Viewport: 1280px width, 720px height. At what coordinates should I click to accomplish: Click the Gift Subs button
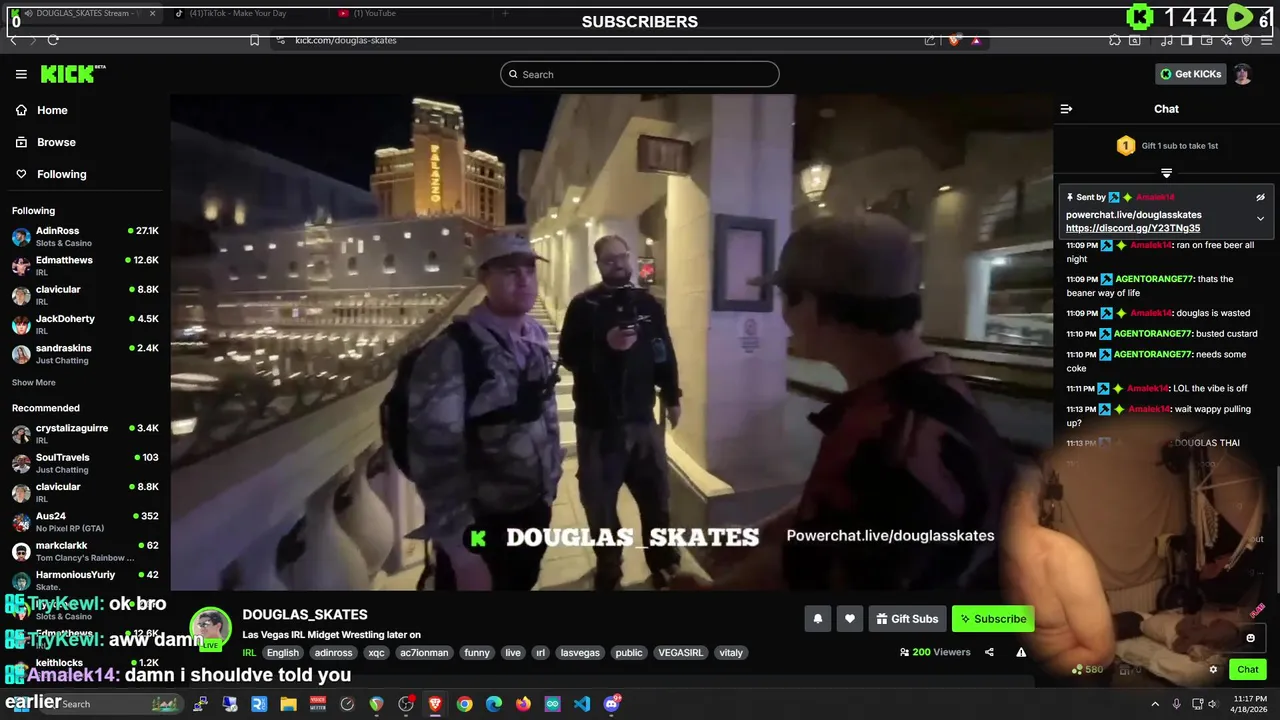pyautogui.click(x=907, y=619)
